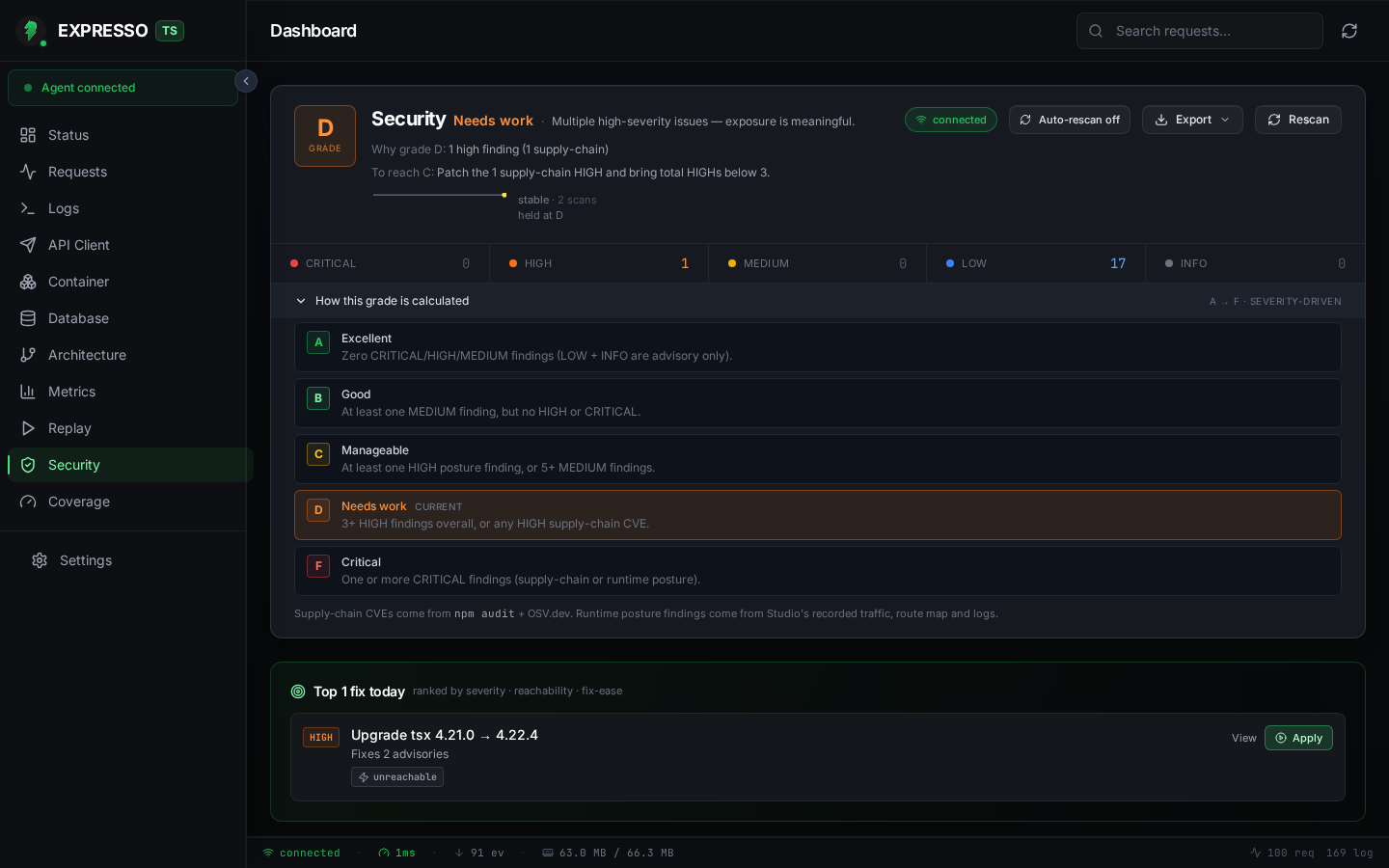Viewport: 1389px width, 868px height.
Task: Click status bar connected indicator
Action: [301, 853]
